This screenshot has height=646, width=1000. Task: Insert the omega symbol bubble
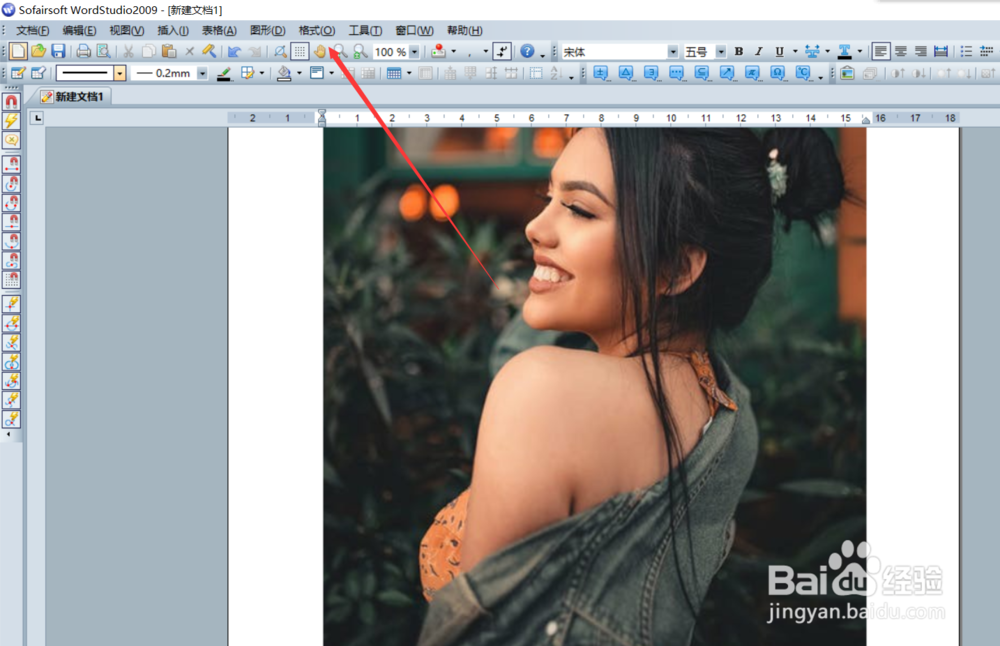777,73
